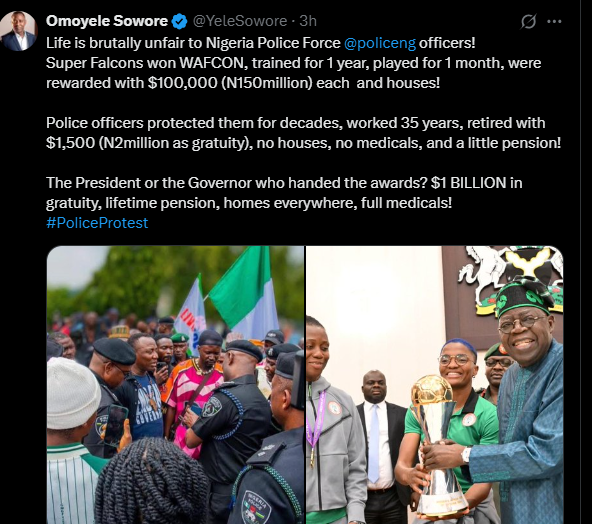Screen dimensions: 592x524
Task: Open the #PoliceProtest hashtag
Action: pos(97,223)
